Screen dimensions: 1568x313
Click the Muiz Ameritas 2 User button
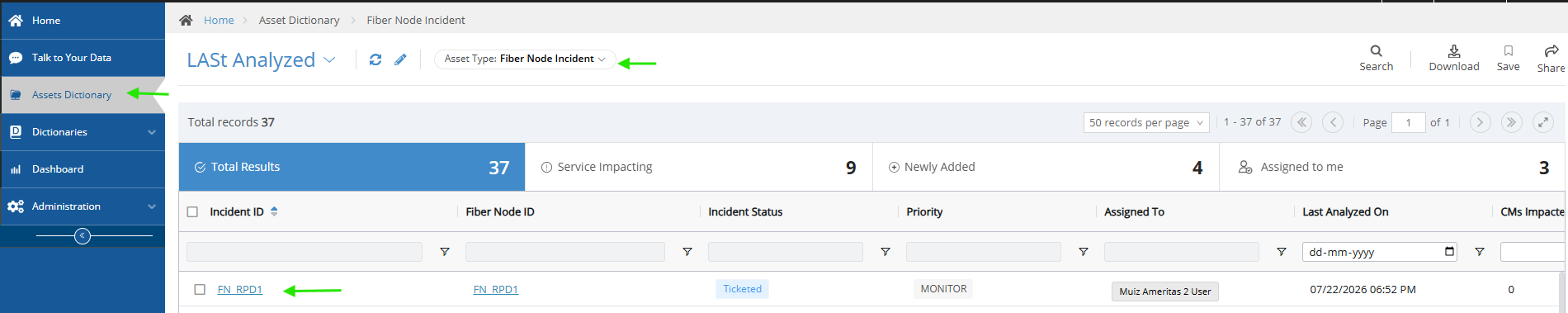click(1165, 292)
